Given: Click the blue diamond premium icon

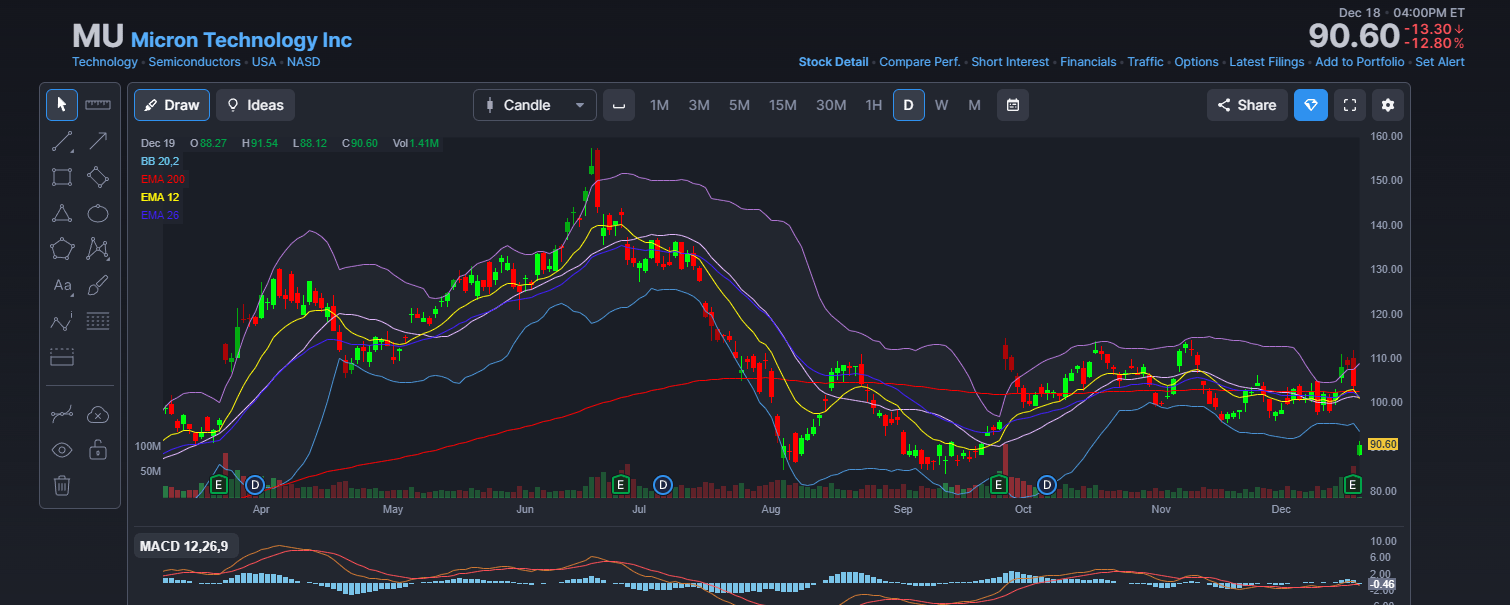Looking at the screenshot, I should click(1311, 105).
